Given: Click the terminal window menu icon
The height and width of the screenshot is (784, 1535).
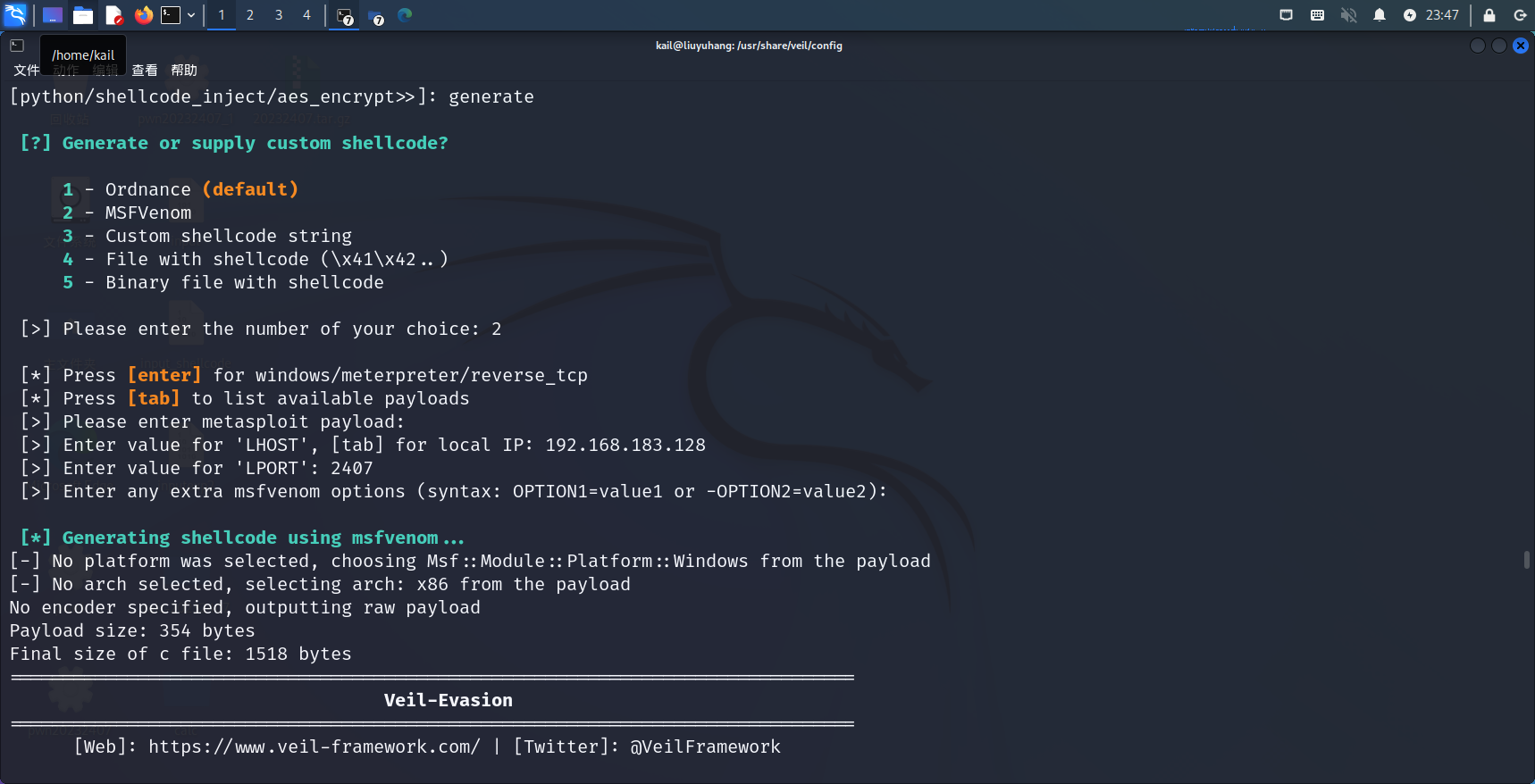Looking at the screenshot, I should (x=17, y=45).
